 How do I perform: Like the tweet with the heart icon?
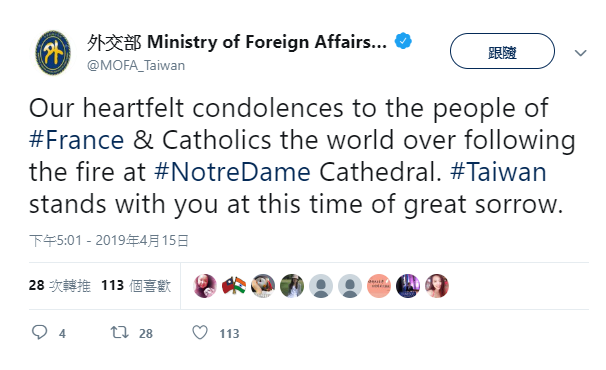[x=200, y=332]
